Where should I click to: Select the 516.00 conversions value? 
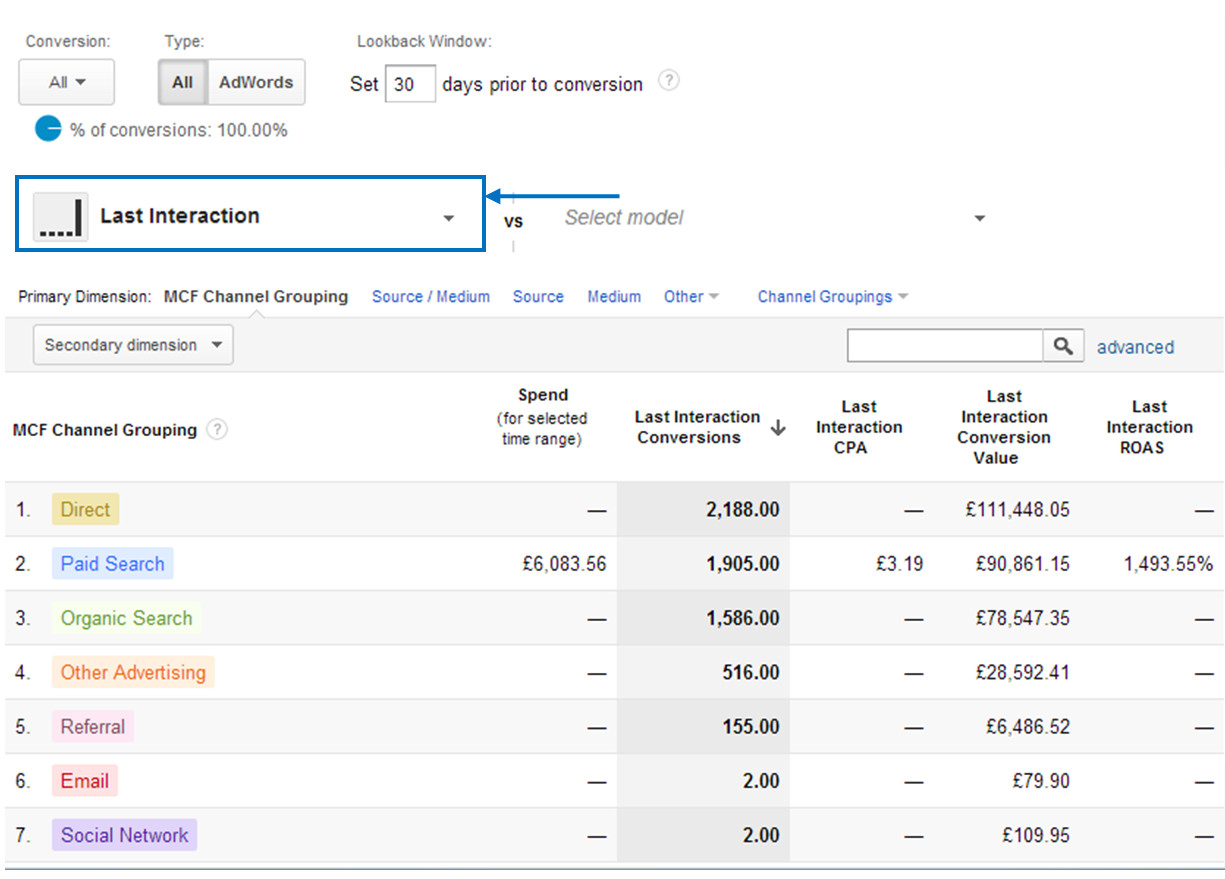(x=750, y=673)
